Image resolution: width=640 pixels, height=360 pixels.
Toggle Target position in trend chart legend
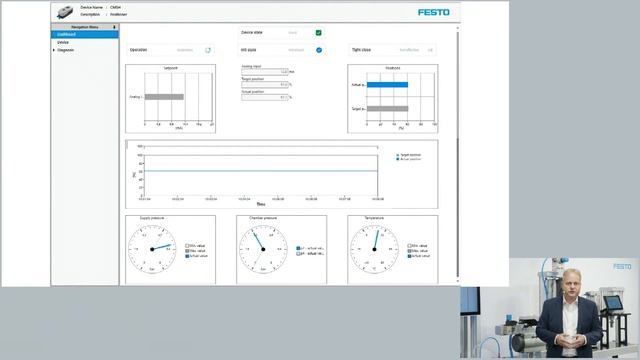tap(409, 155)
